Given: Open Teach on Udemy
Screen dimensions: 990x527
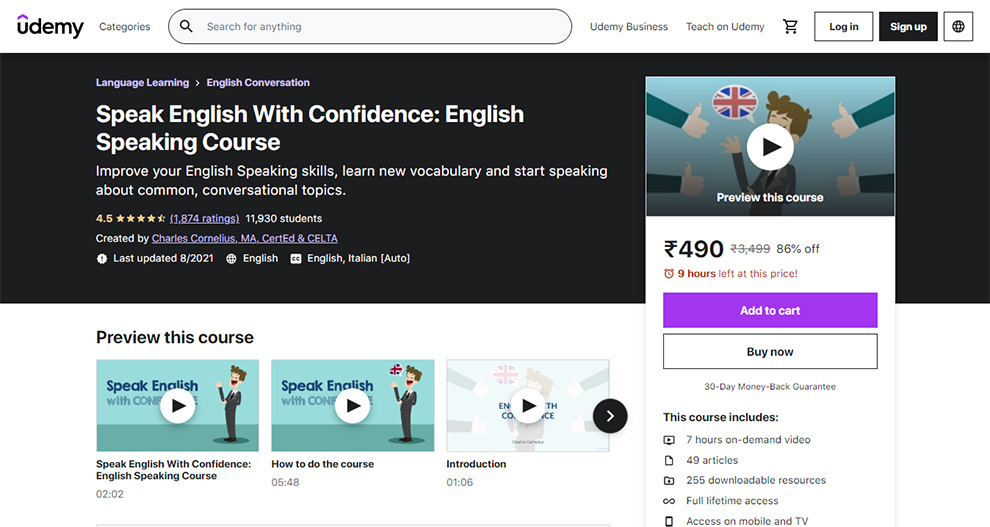Looking at the screenshot, I should 725,27.
